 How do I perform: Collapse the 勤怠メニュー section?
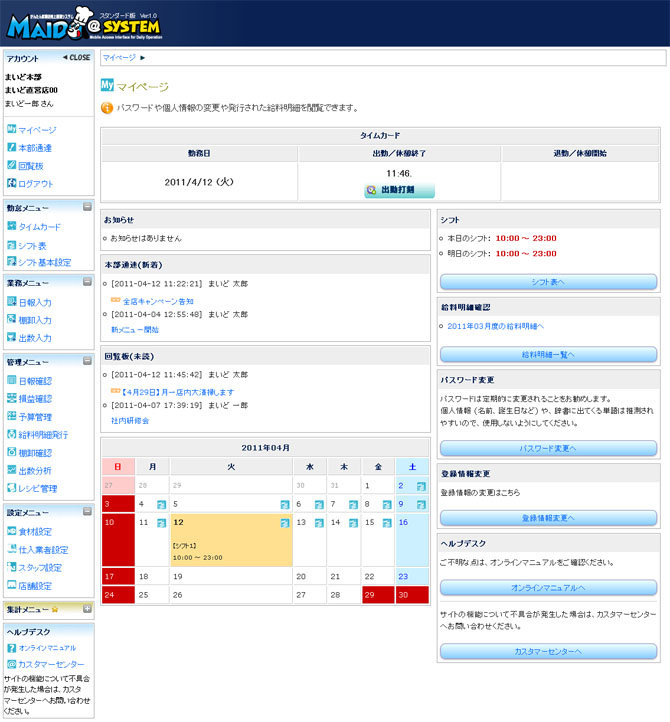click(87, 207)
